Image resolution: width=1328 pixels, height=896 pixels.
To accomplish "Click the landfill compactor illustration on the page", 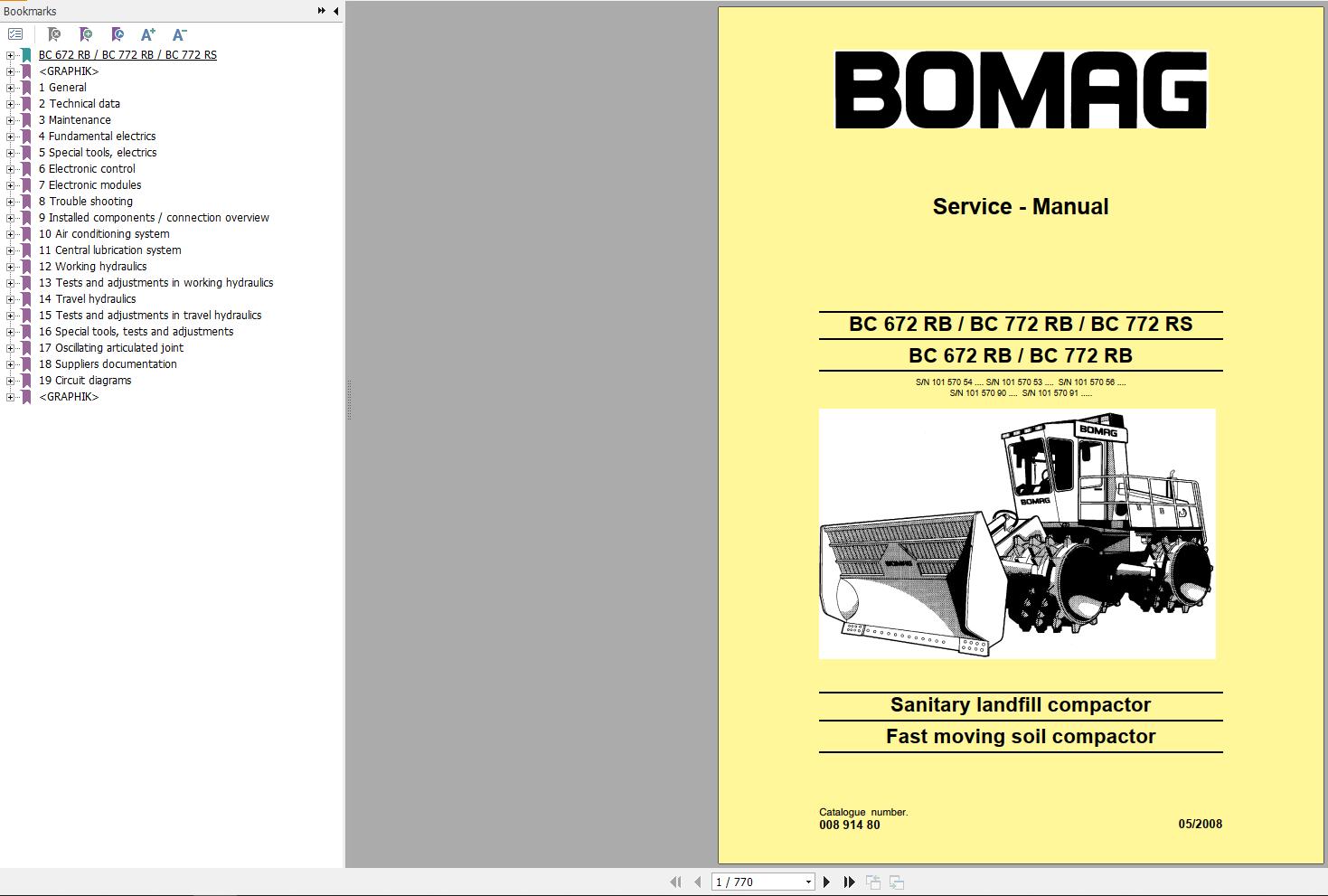I will click(1017, 533).
